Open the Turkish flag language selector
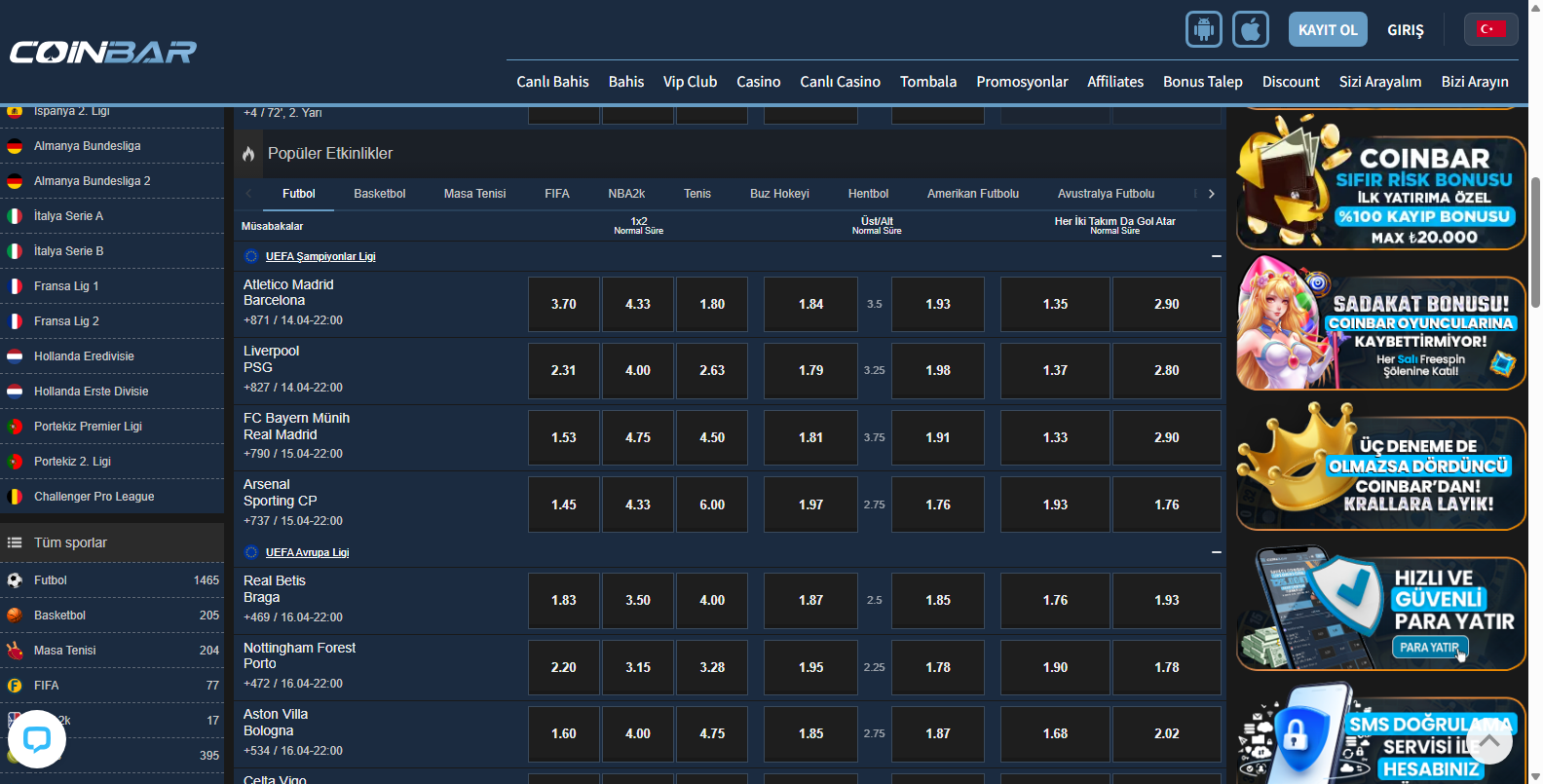This screenshot has height=784, width=1543. tap(1489, 29)
